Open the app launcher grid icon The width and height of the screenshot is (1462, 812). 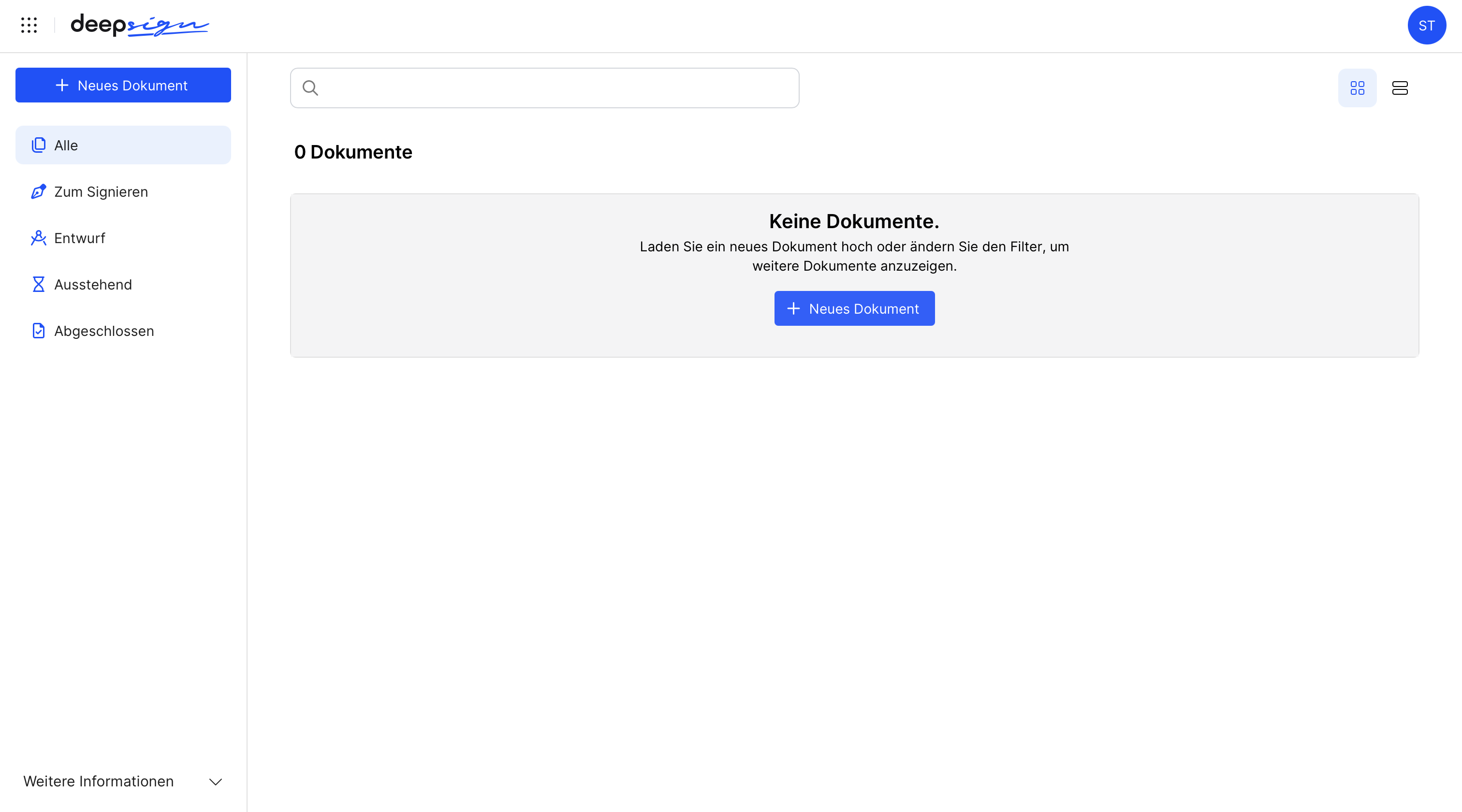(29, 25)
